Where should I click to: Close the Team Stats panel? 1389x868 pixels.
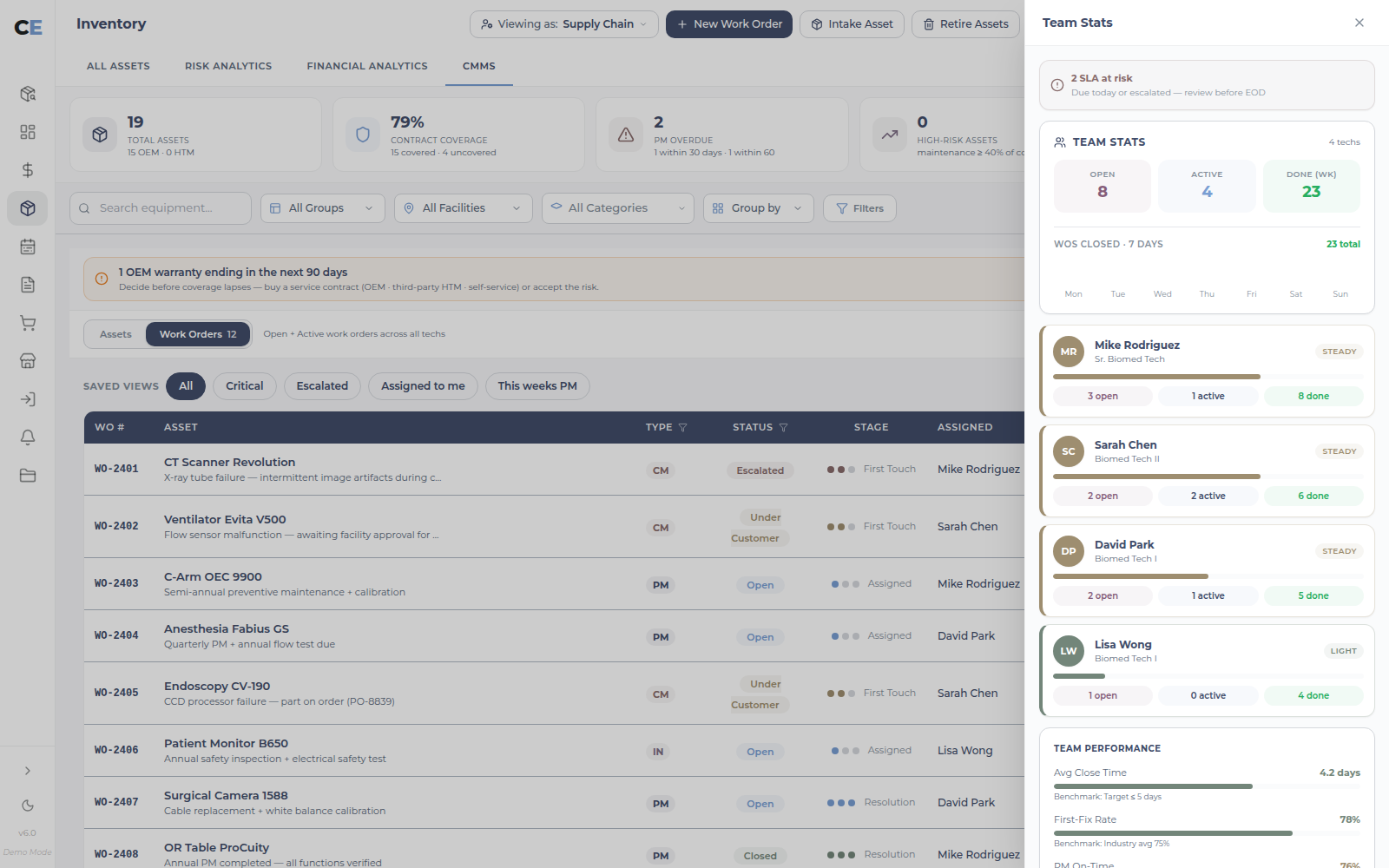1359,23
